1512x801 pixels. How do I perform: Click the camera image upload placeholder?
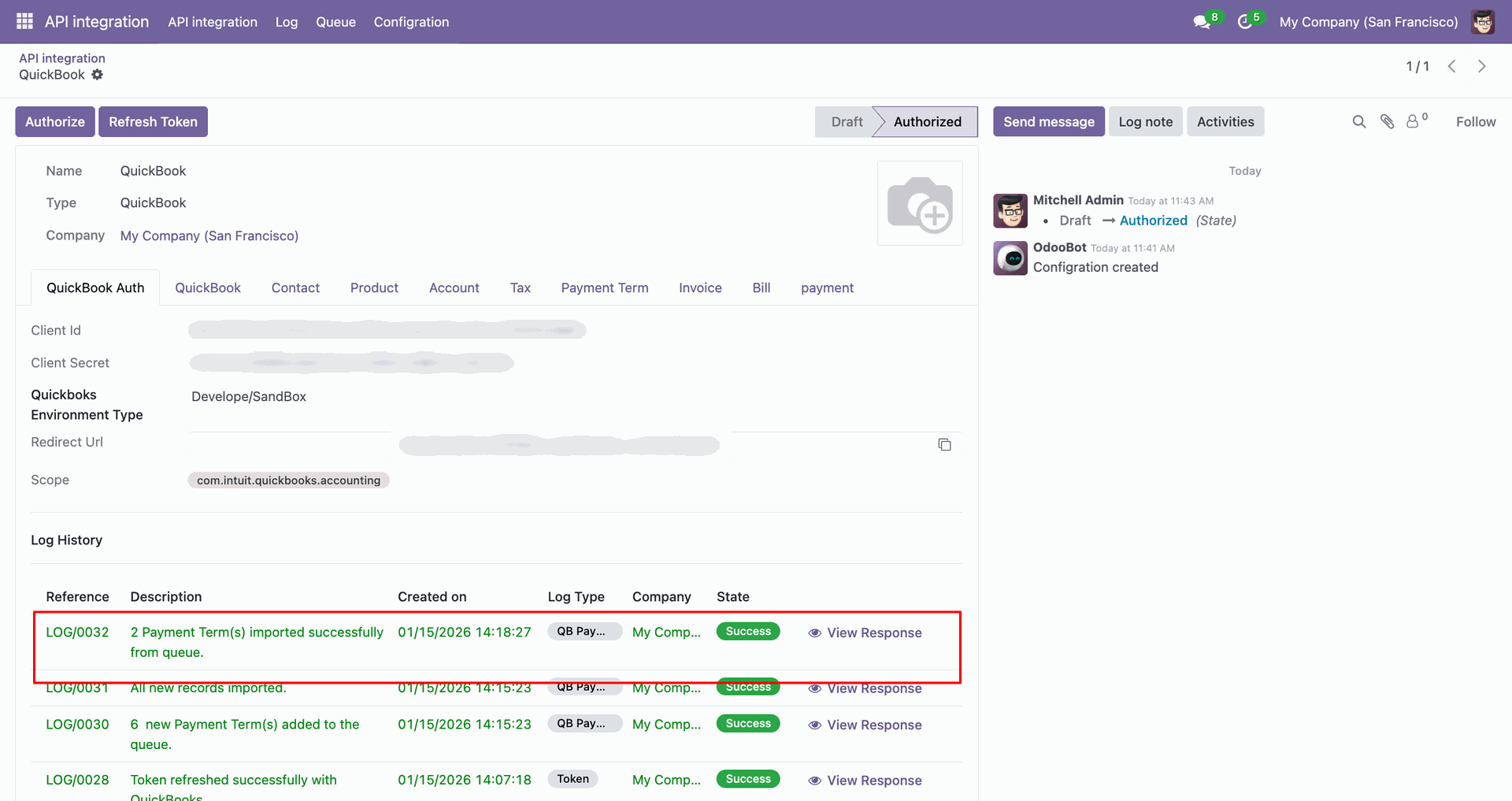click(x=920, y=203)
